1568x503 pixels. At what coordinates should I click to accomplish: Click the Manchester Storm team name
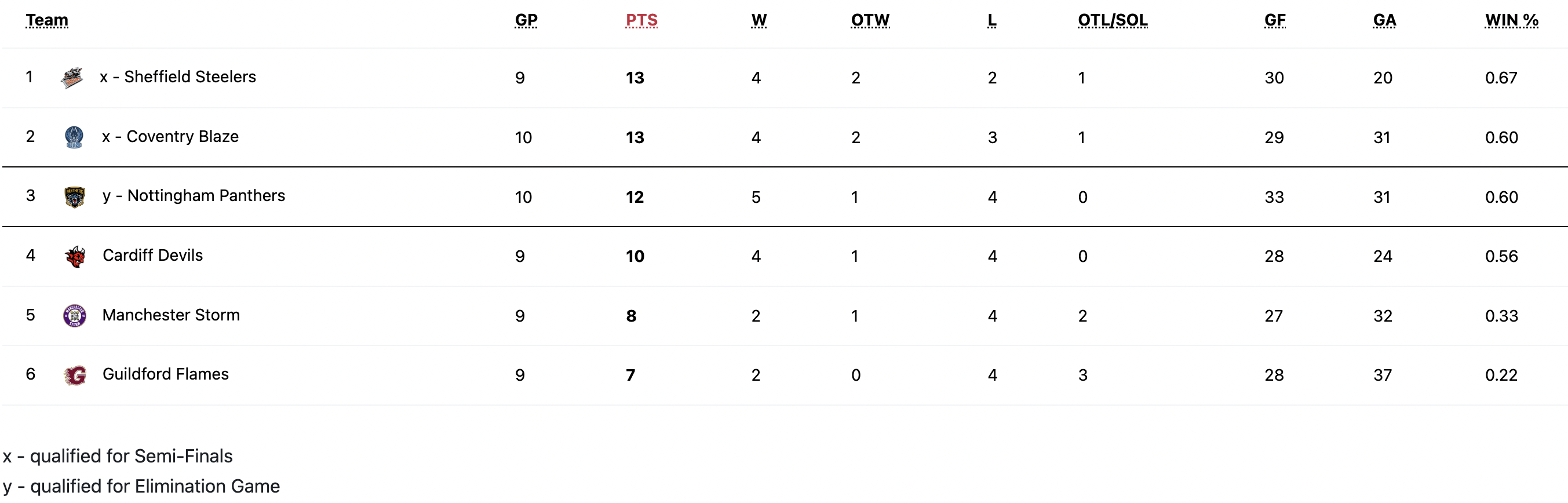pyautogui.click(x=170, y=315)
